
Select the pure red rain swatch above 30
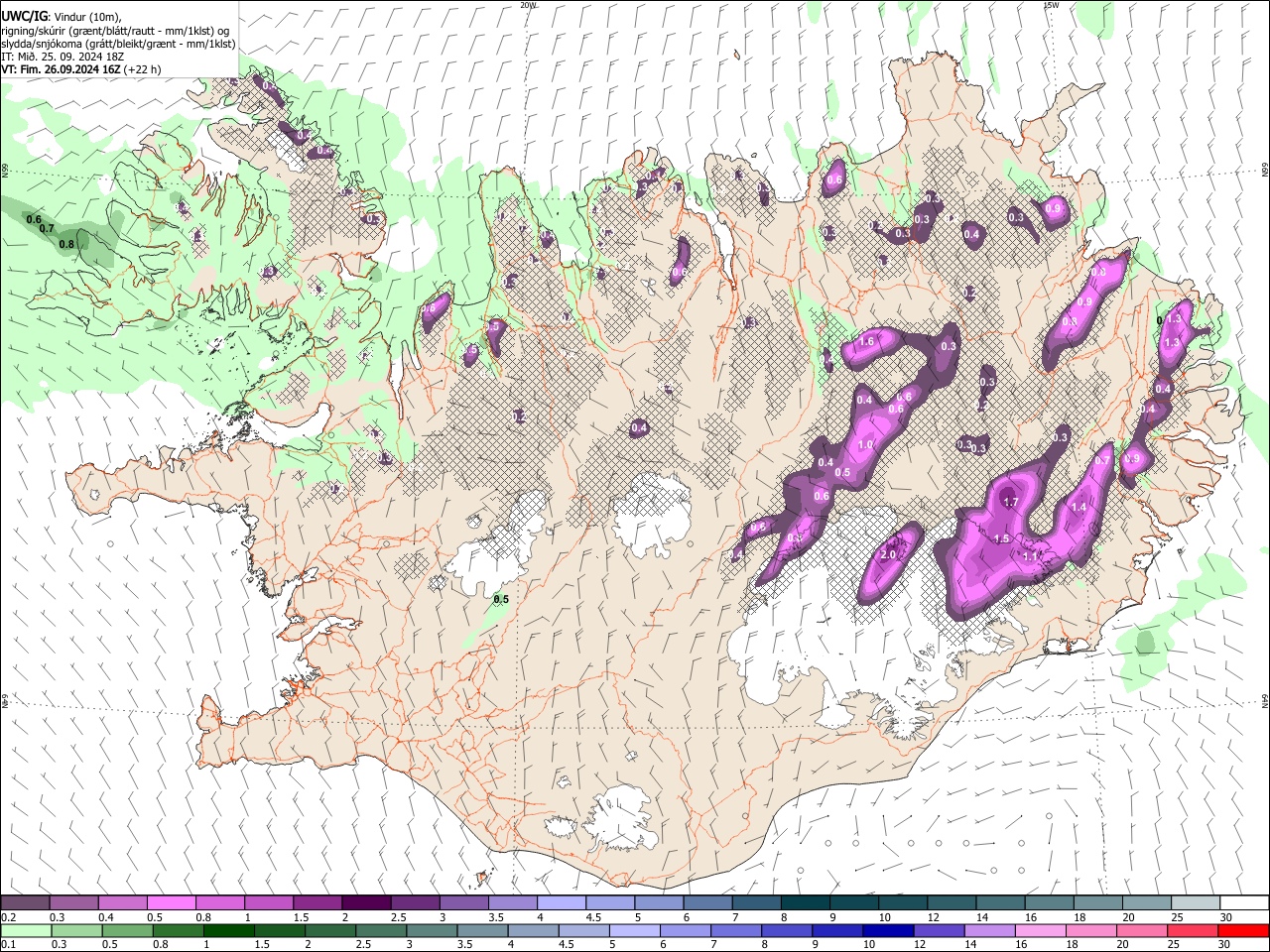pyautogui.click(x=1244, y=930)
